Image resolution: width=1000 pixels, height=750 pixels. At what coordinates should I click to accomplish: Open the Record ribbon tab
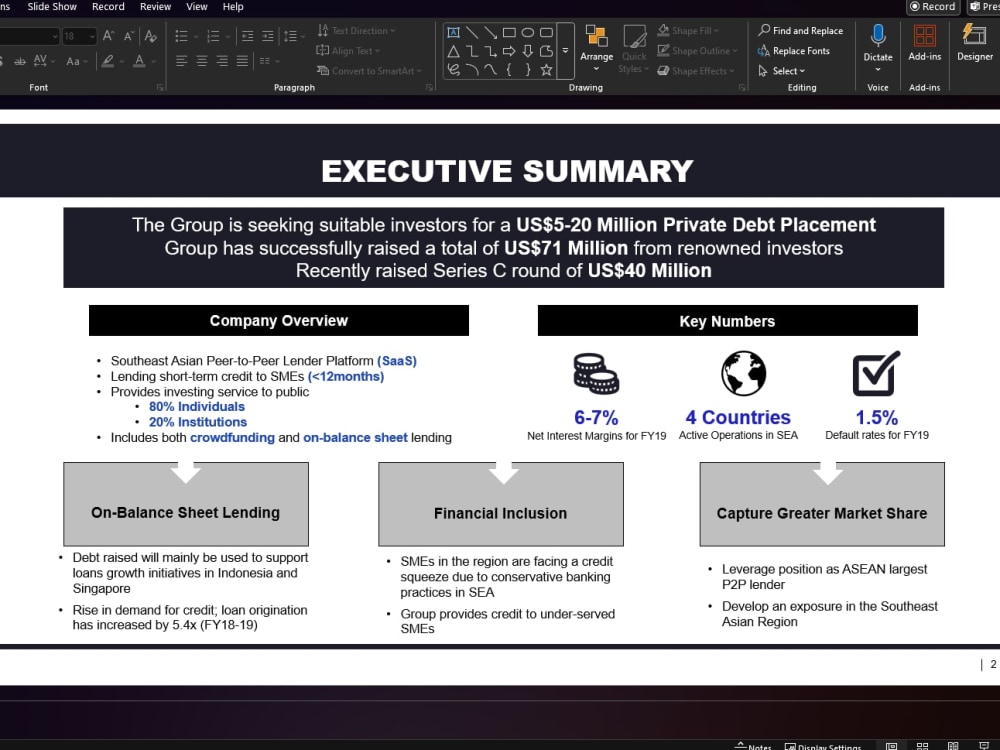click(108, 6)
